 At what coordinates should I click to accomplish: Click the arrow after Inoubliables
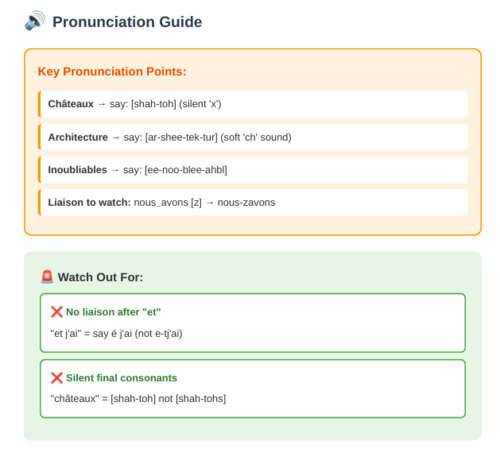pos(115,170)
